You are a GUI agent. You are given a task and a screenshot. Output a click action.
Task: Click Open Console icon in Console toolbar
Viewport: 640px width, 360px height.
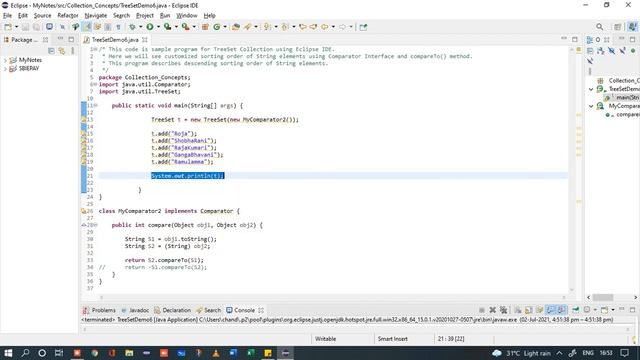coord(604,310)
